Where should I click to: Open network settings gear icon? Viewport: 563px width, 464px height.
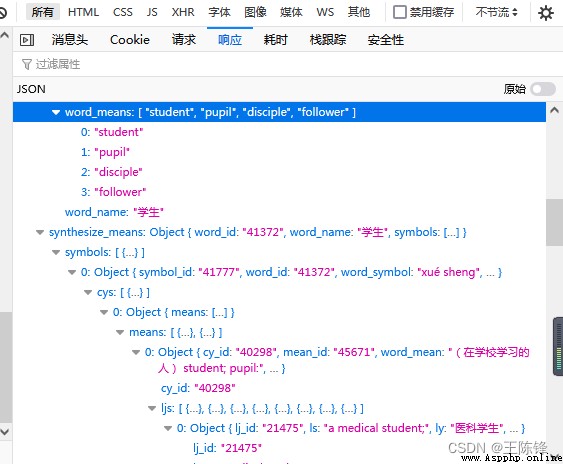tap(546, 13)
